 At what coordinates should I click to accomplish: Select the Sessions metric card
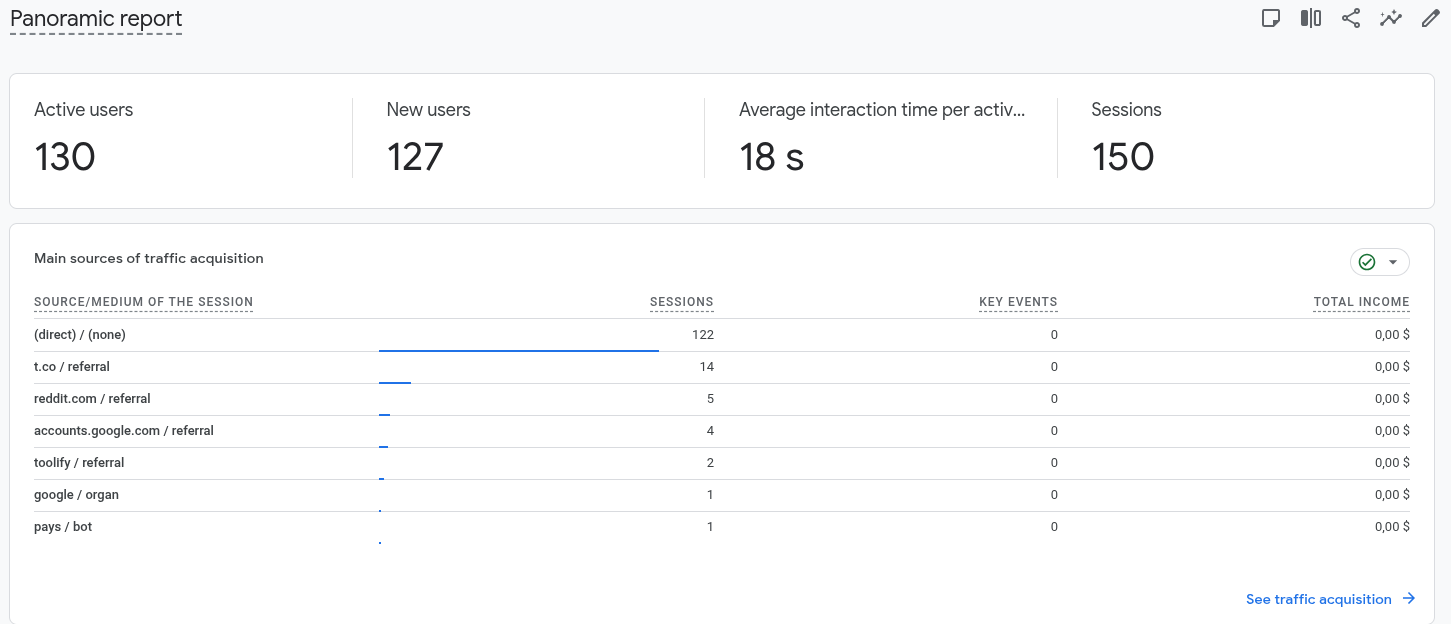click(1126, 110)
